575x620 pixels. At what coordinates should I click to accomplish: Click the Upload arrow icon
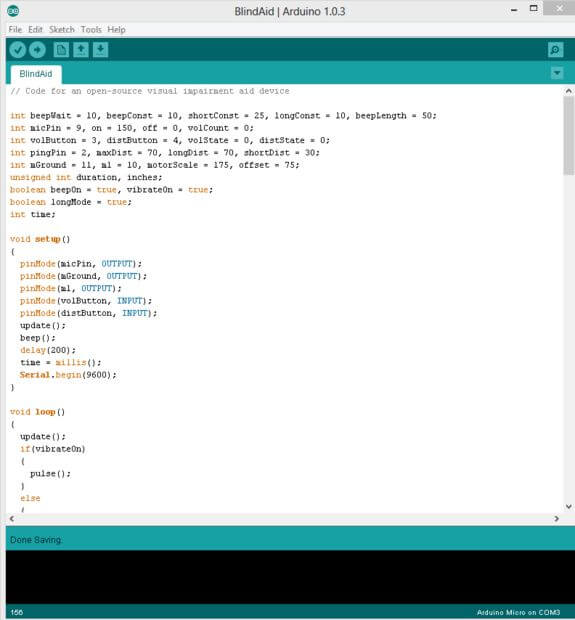tap(37, 50)
